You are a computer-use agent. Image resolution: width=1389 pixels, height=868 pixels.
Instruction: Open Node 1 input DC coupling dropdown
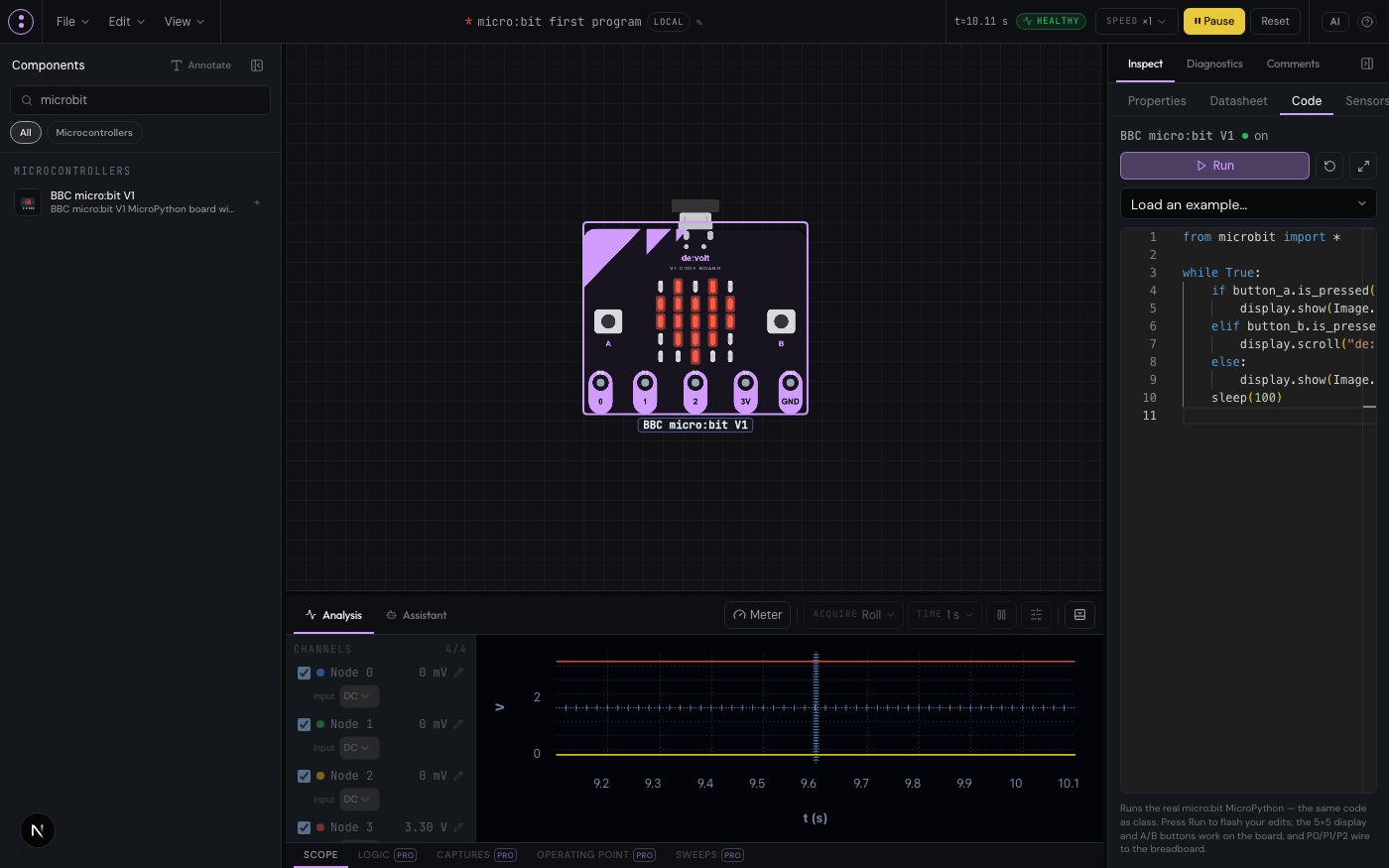pyautogui.click(x=359, y=748)
